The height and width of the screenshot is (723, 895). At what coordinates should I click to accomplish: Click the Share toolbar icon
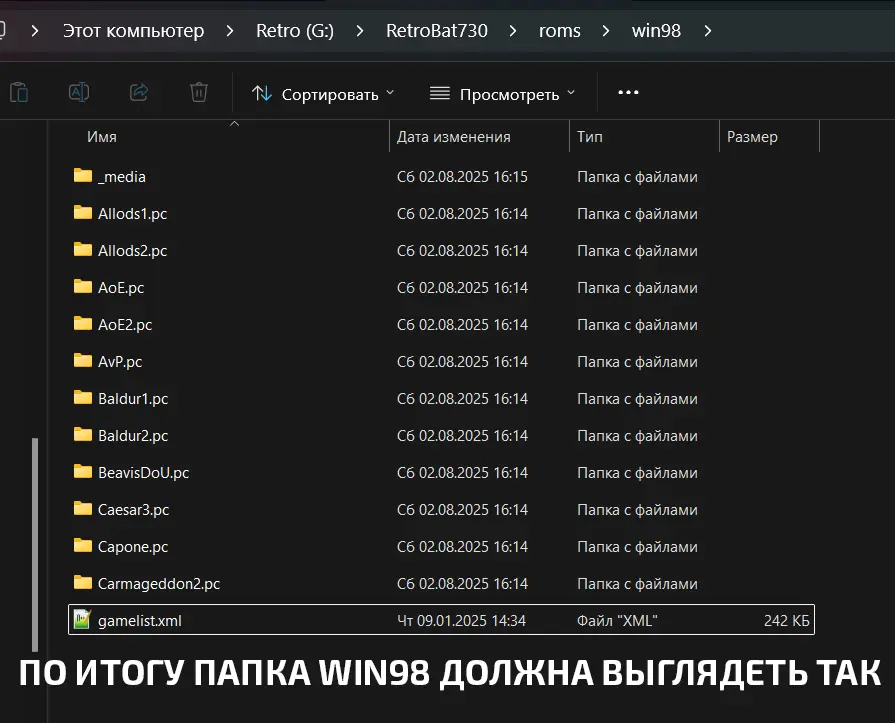click(139, 92)
